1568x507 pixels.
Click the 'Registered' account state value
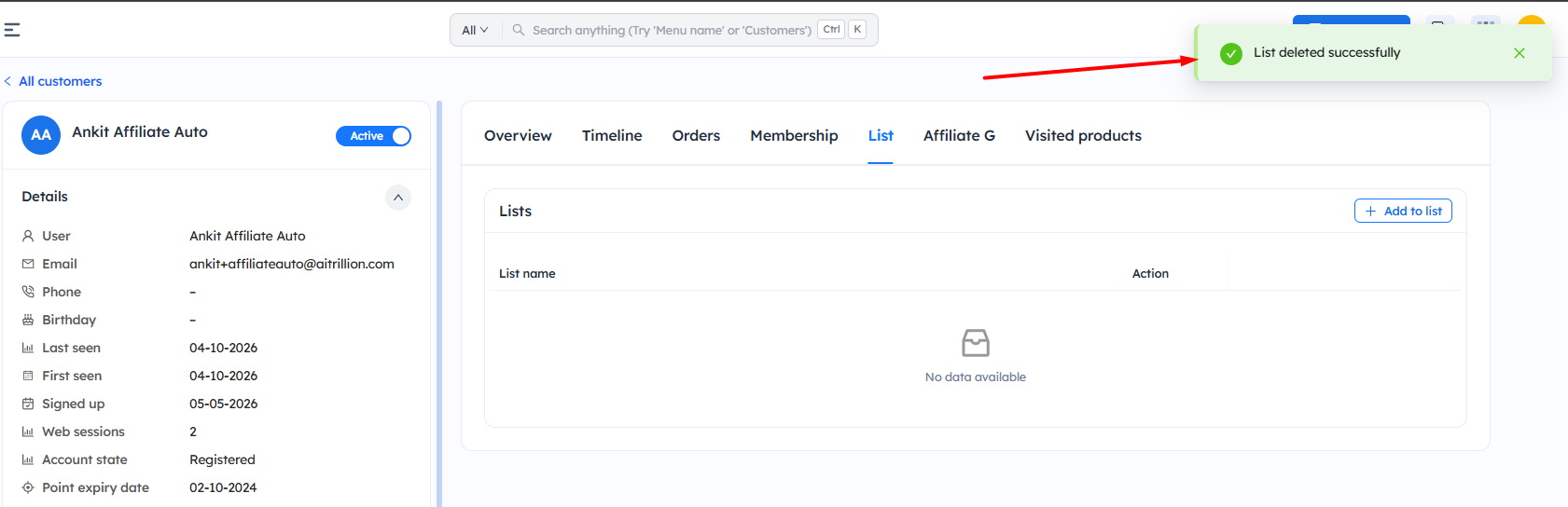click(x=222, y=459)
